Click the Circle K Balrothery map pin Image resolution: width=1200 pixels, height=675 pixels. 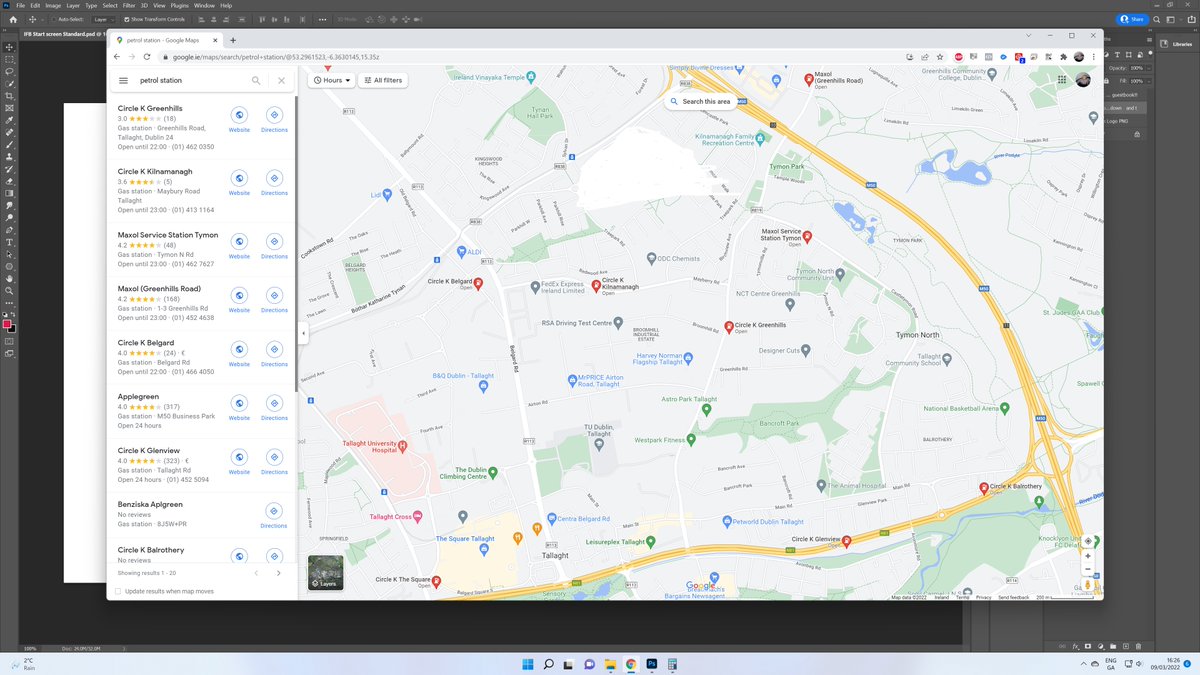point(984,487)
